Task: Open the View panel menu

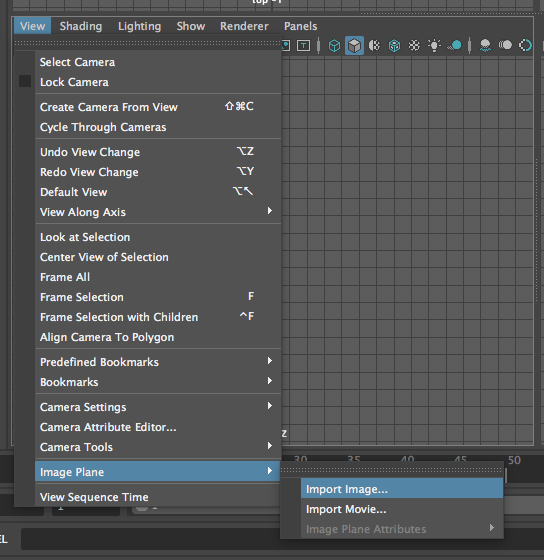Action: pos(33,26)
